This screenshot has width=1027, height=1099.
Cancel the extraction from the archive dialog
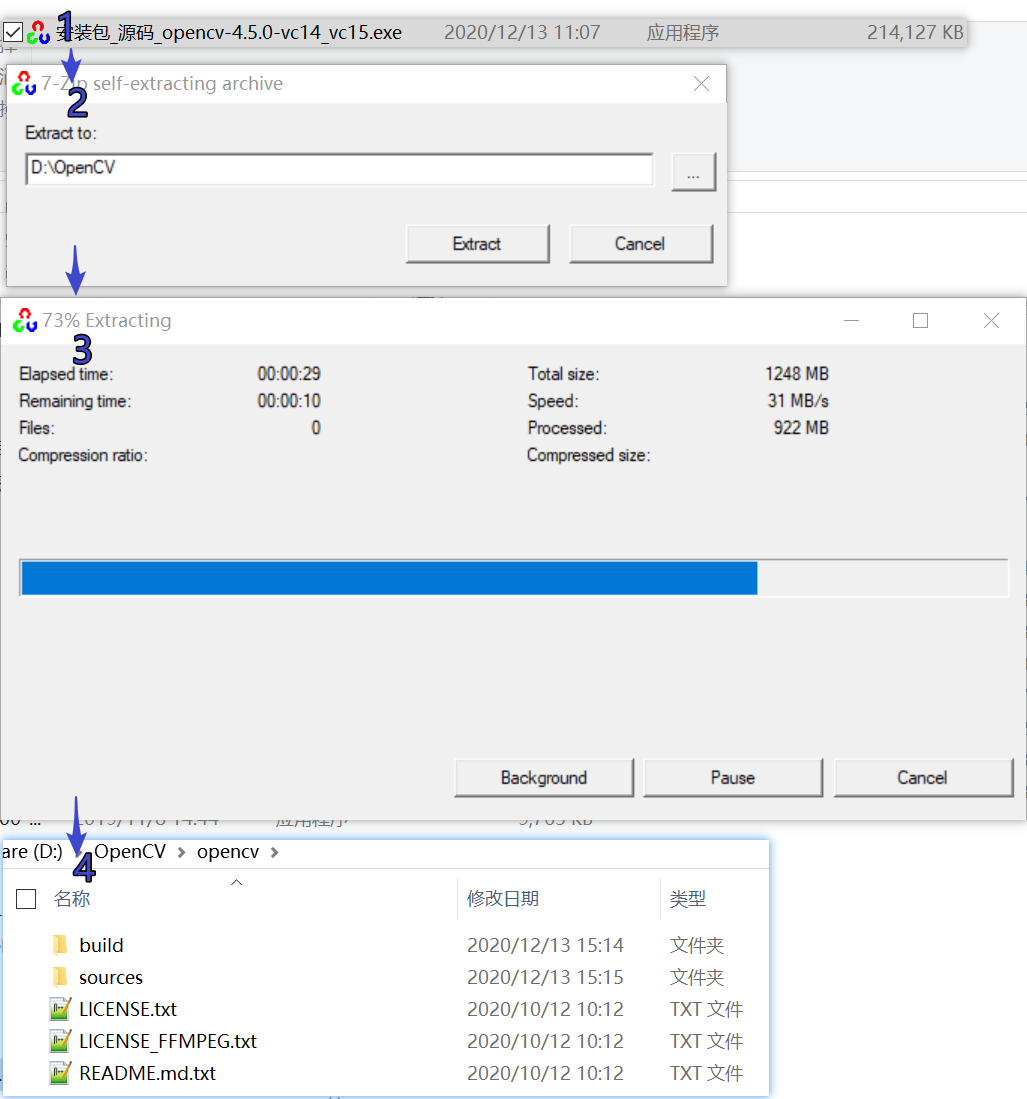click(x=641, y=243)
